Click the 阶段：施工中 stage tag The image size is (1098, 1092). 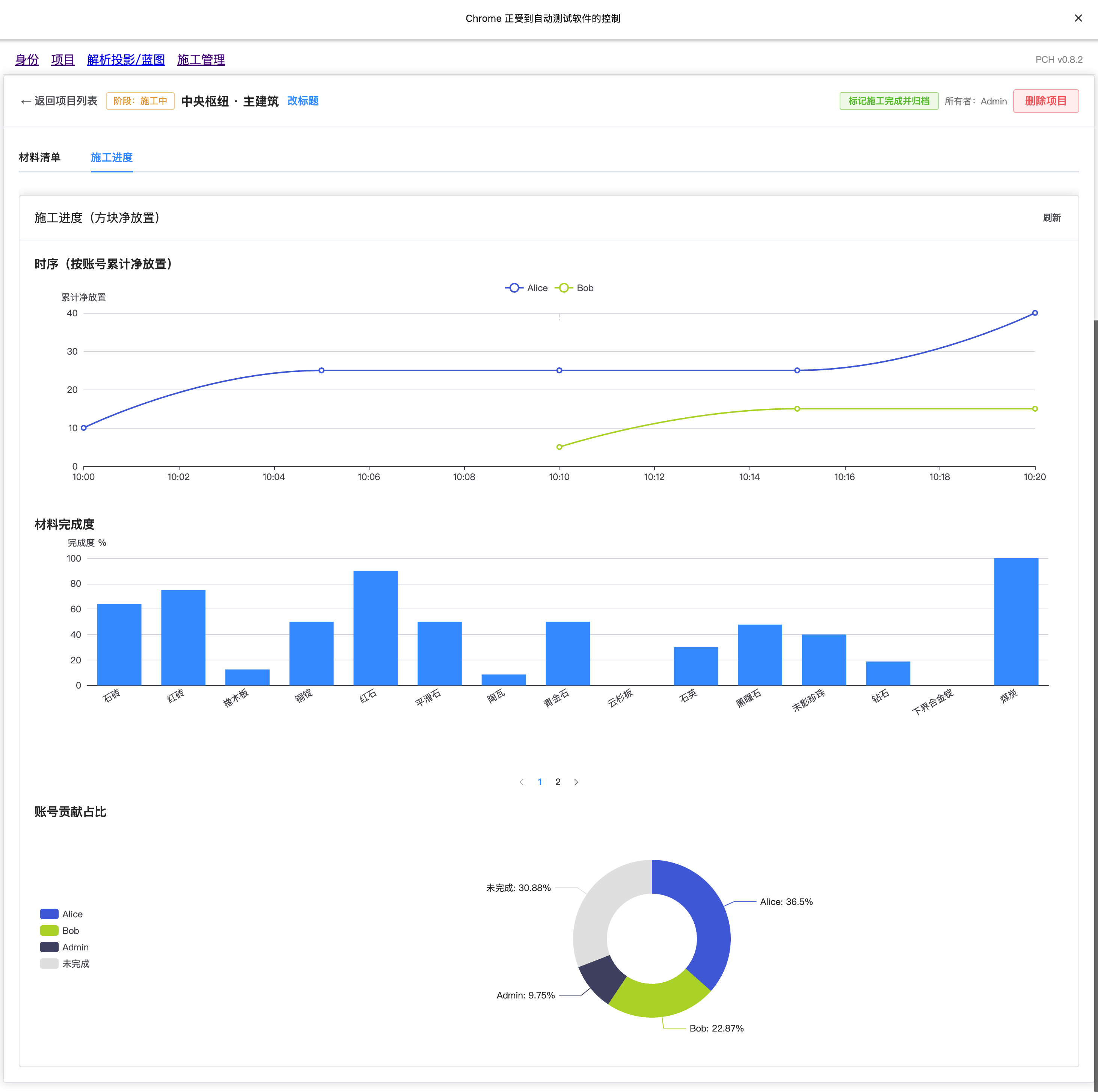tap(140, 101)
